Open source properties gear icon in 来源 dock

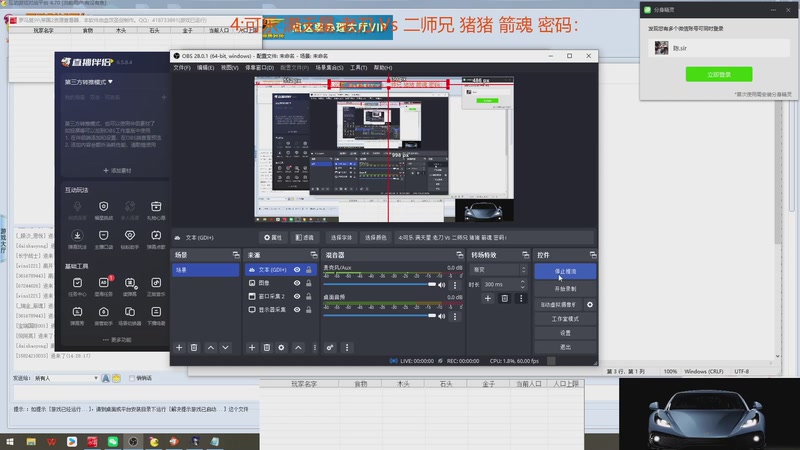pos(281,347)
